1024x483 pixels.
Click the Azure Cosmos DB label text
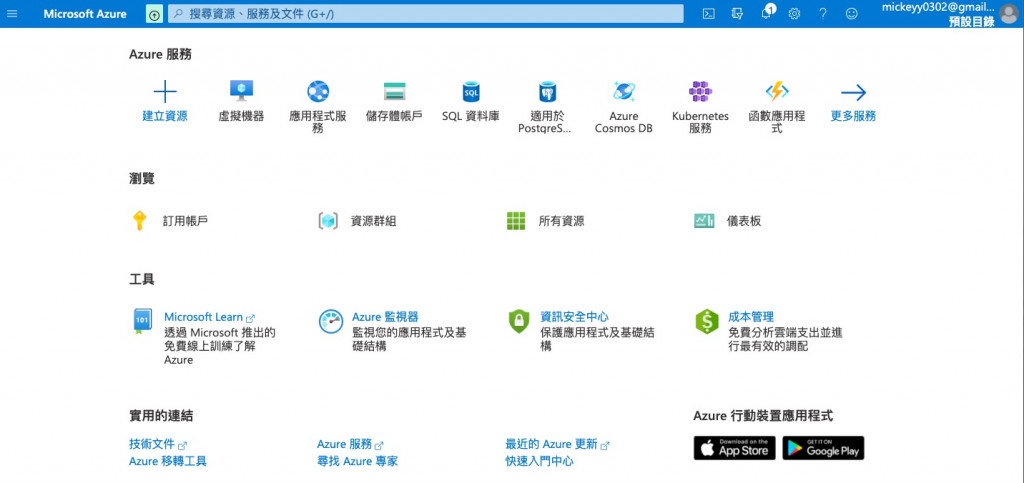(x=624, y=122)
